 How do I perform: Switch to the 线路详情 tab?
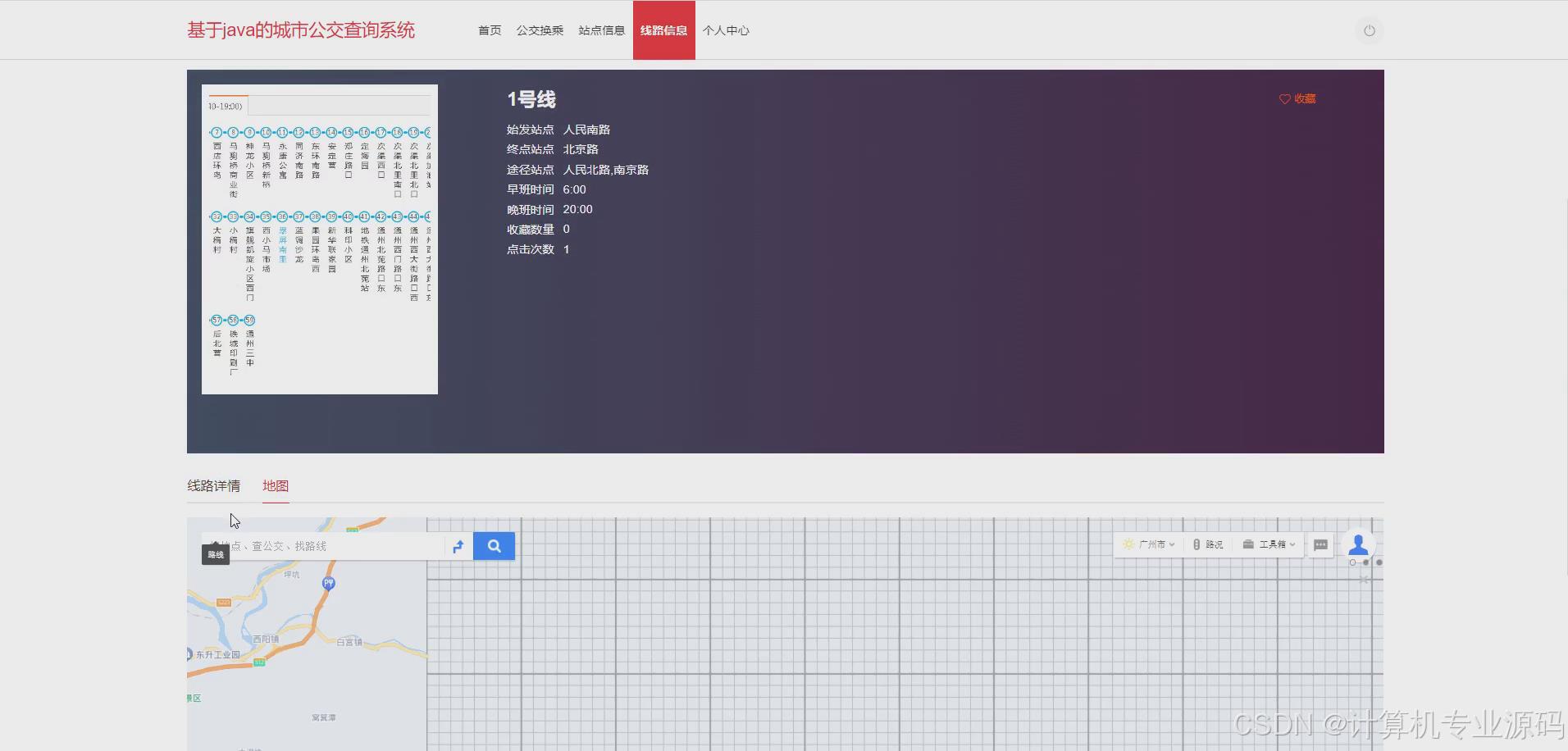point(212,485)
